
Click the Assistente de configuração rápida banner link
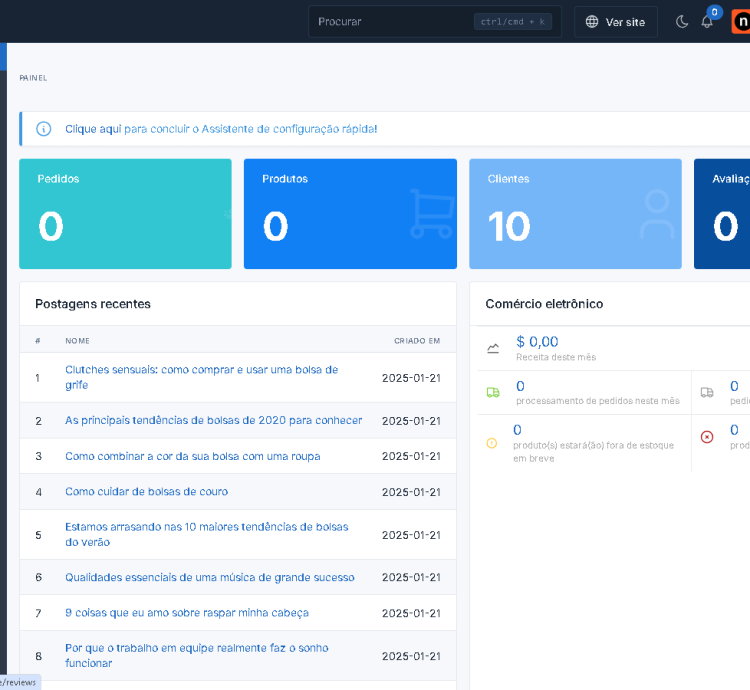click(221, 129)
